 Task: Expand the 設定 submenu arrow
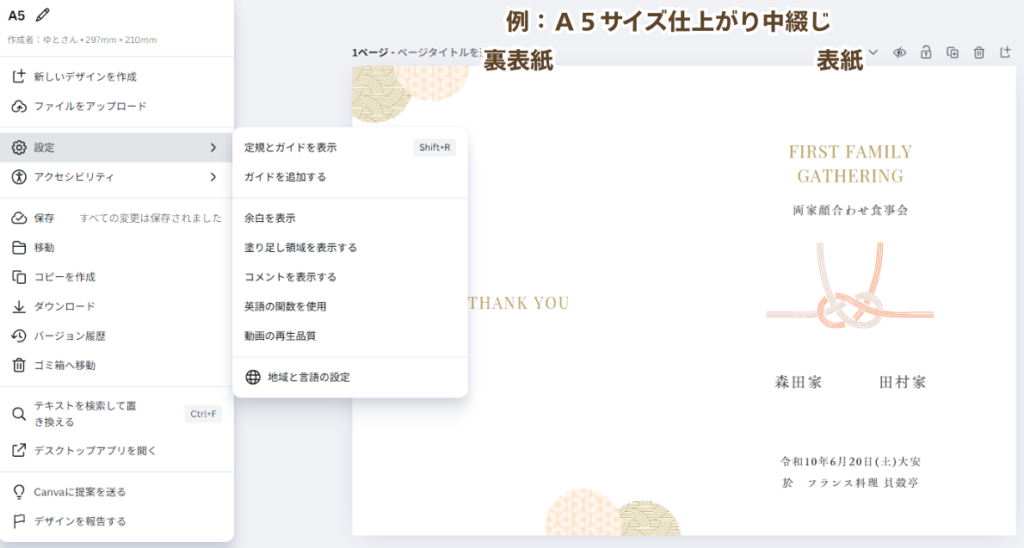[x=213, y=148]
